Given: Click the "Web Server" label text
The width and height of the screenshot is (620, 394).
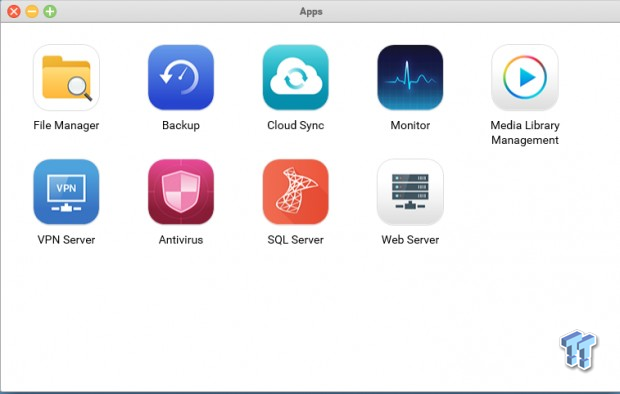Looking at the screenshot, I should (410, 240).
